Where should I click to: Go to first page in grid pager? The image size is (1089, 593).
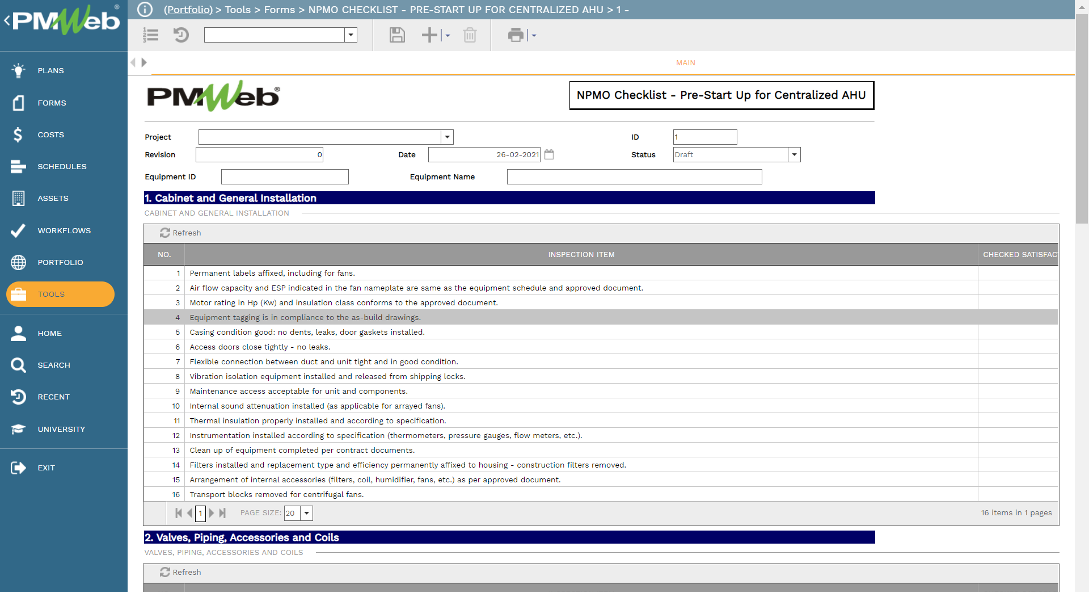178,513
